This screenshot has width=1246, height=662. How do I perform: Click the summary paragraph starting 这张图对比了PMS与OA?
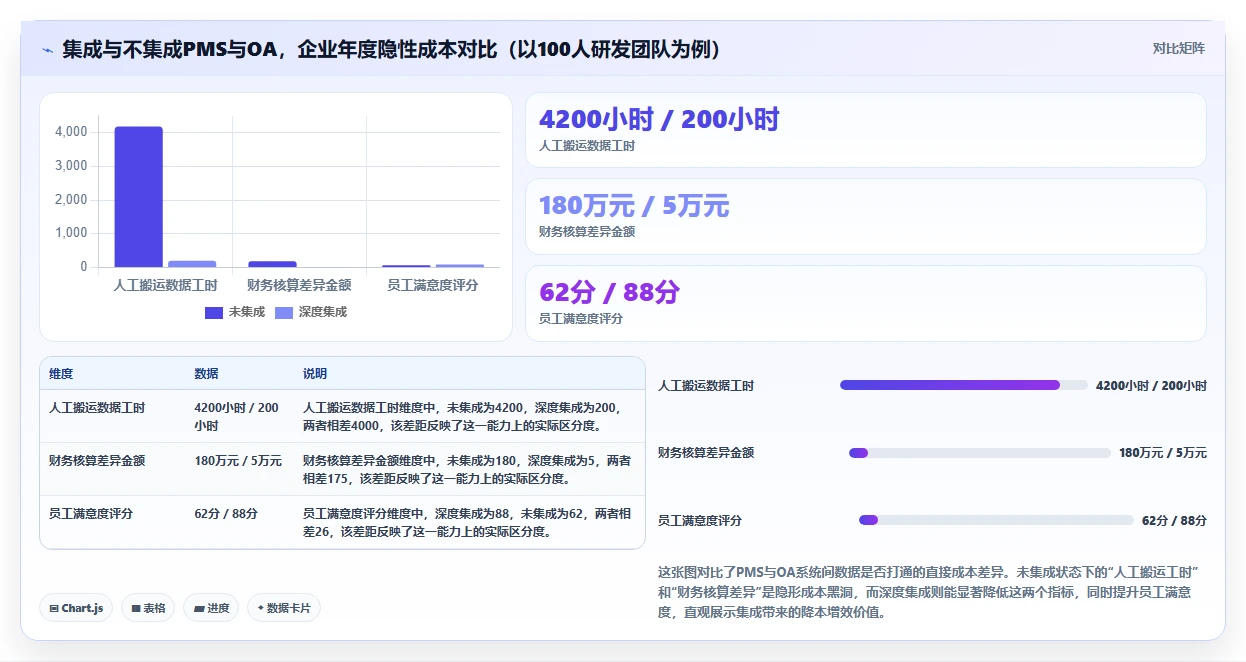click(929, 592)
